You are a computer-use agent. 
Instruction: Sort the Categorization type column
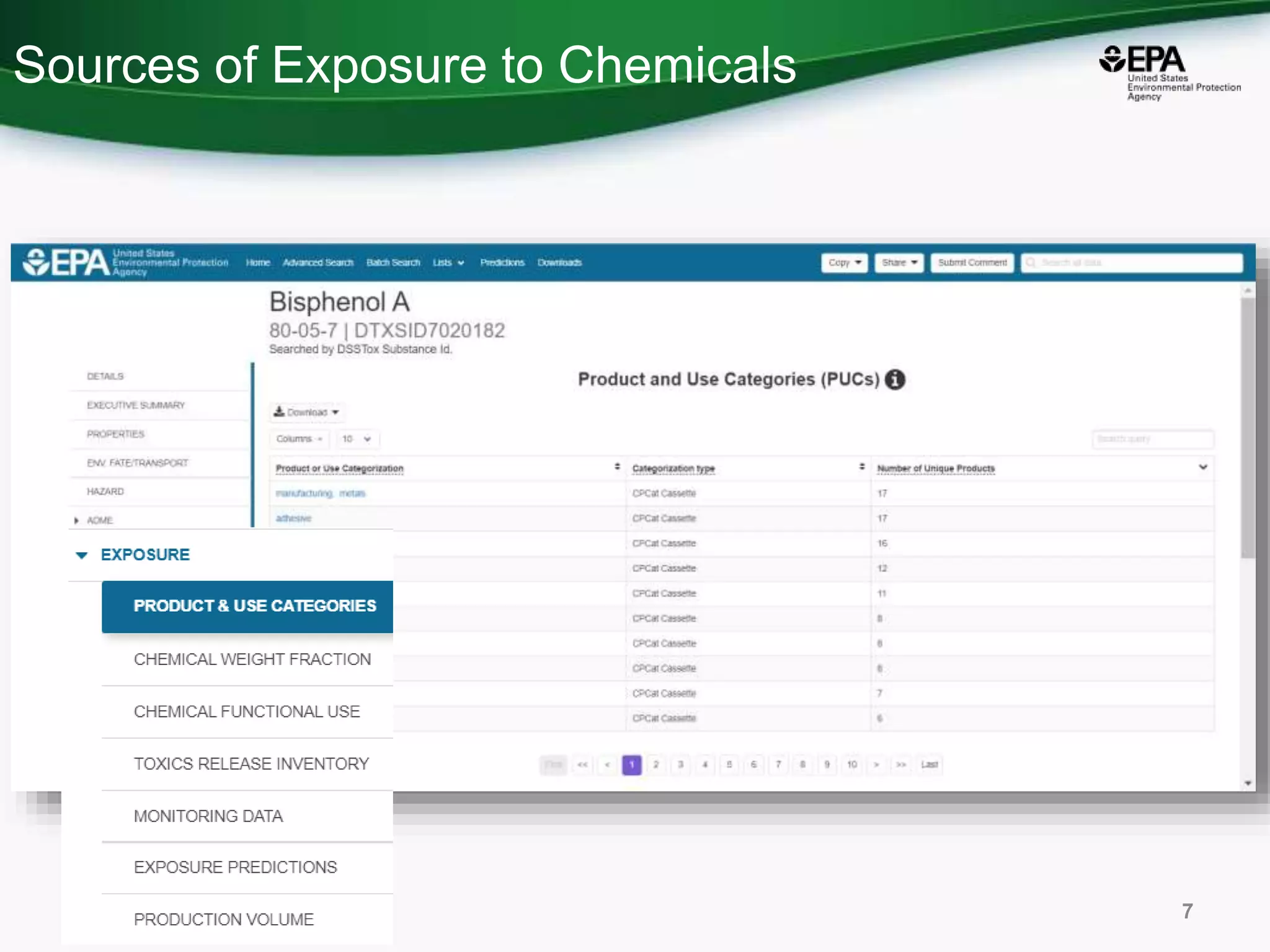(x=861, y=467)
